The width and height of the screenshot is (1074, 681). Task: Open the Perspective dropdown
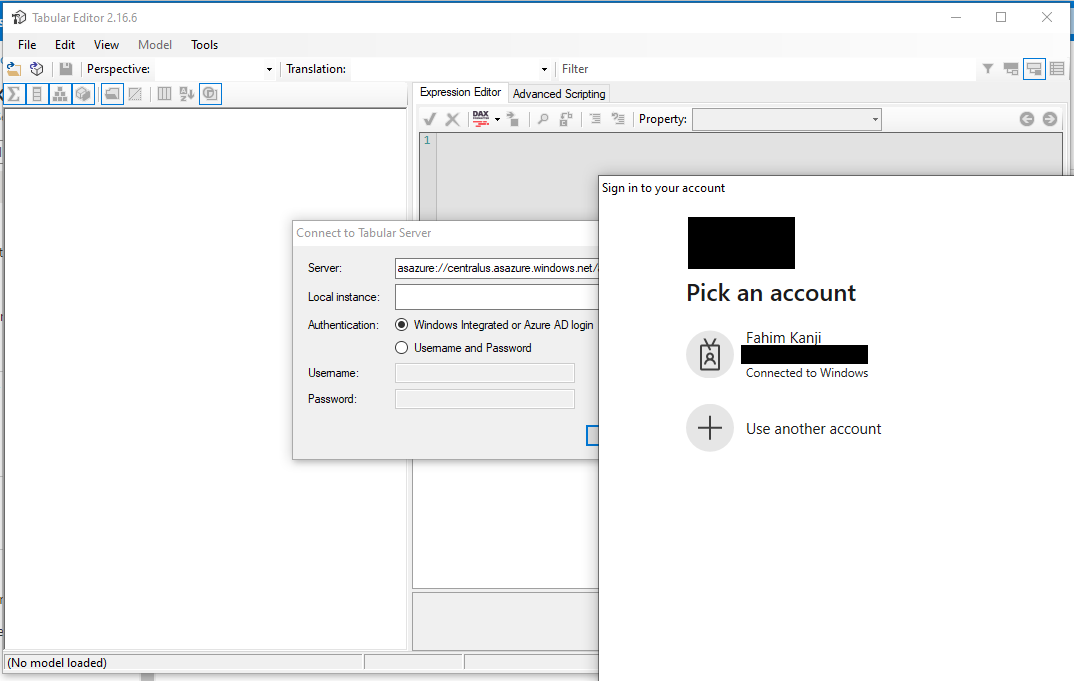(268, 69)
